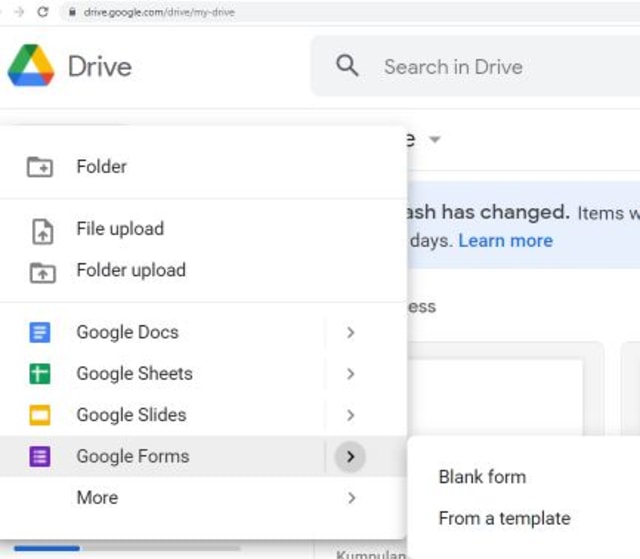Viewport: 640px width, 559px height.
Task: Click the File upload icon
Action: 42,231
